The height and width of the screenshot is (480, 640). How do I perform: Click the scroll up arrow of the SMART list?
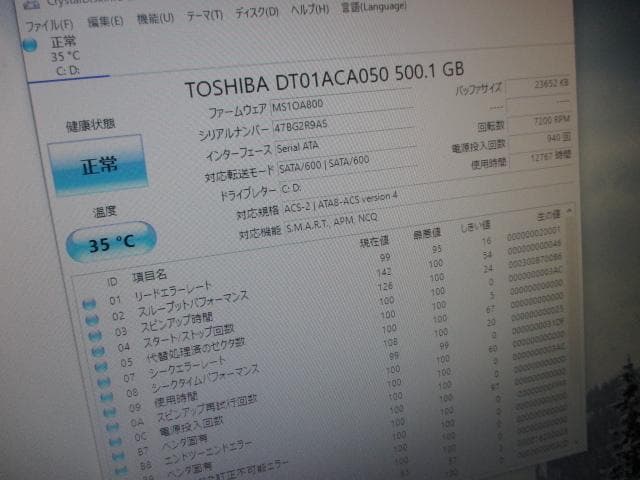[569, 211]
